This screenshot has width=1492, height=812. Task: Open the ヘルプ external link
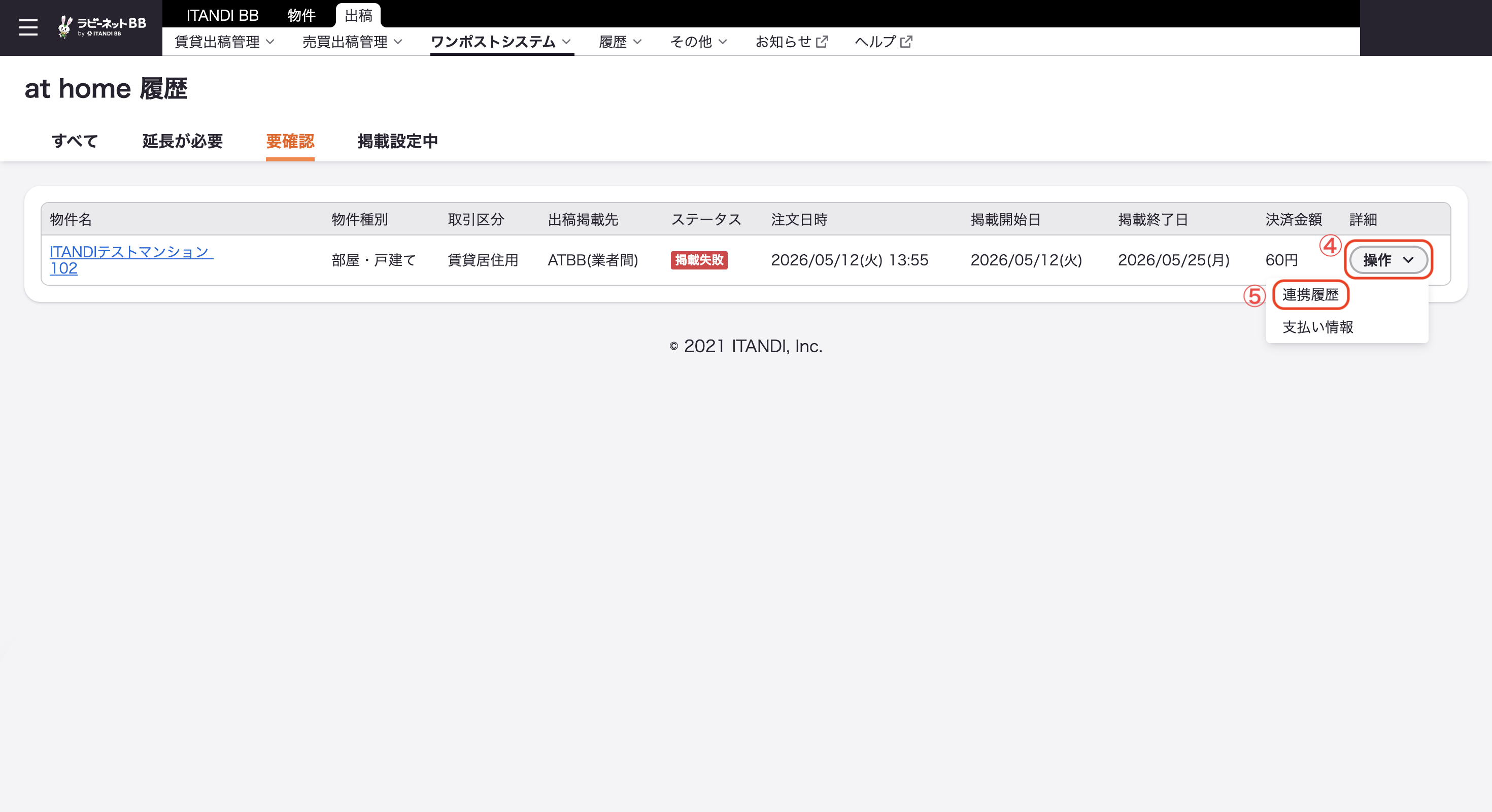coord(884,42)
